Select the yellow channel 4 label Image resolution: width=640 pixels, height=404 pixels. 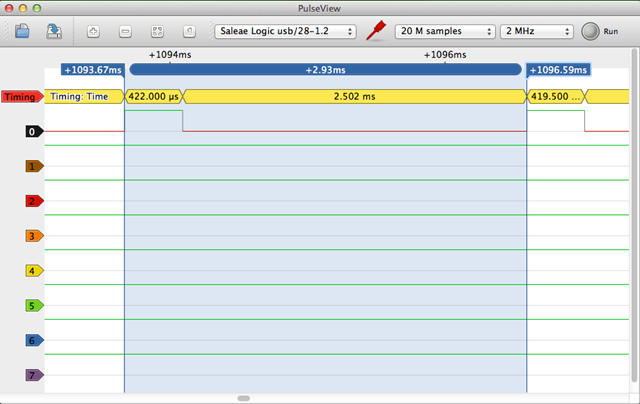tap(34, 271)
